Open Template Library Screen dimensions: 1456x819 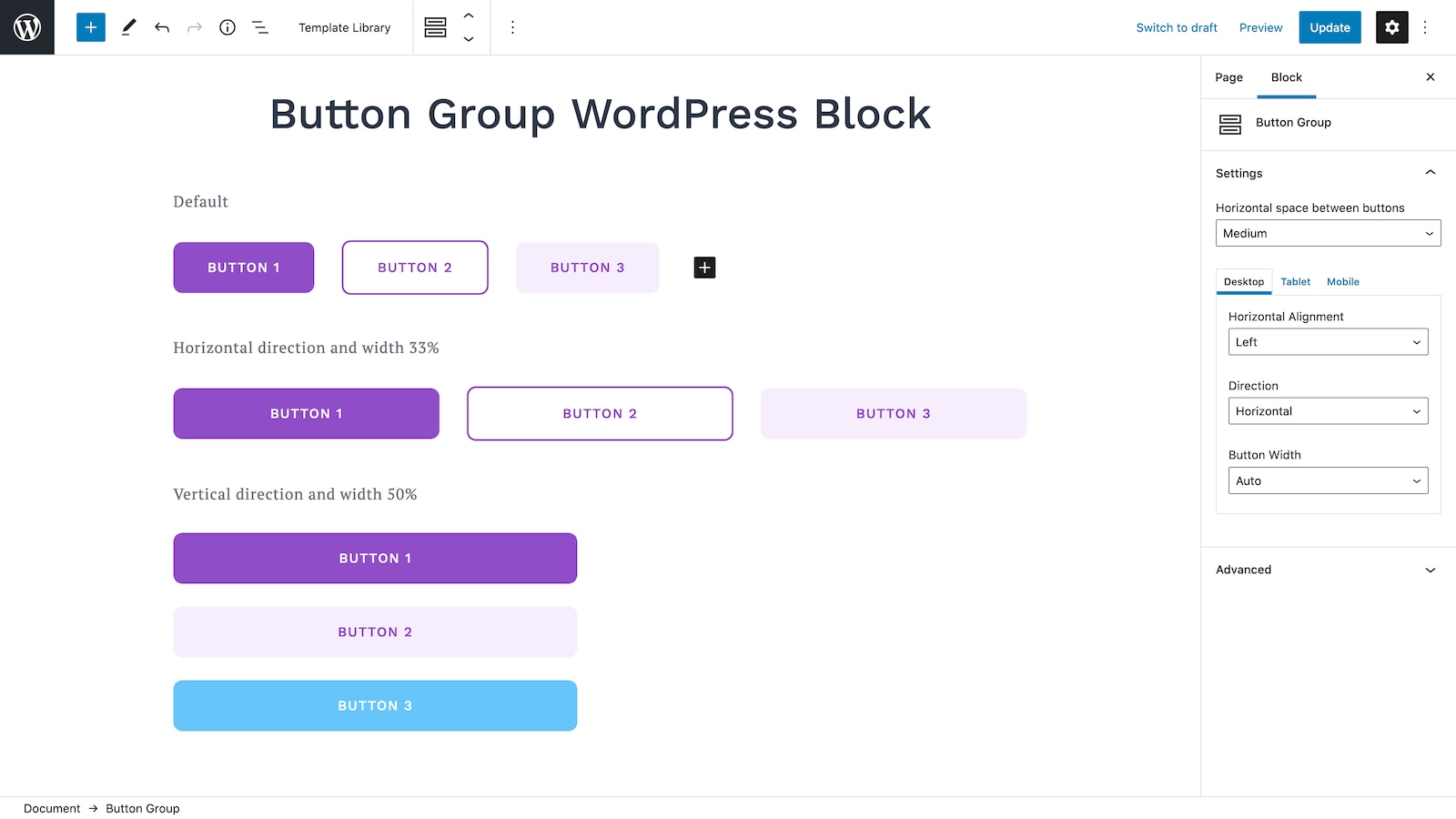(345, 27)
